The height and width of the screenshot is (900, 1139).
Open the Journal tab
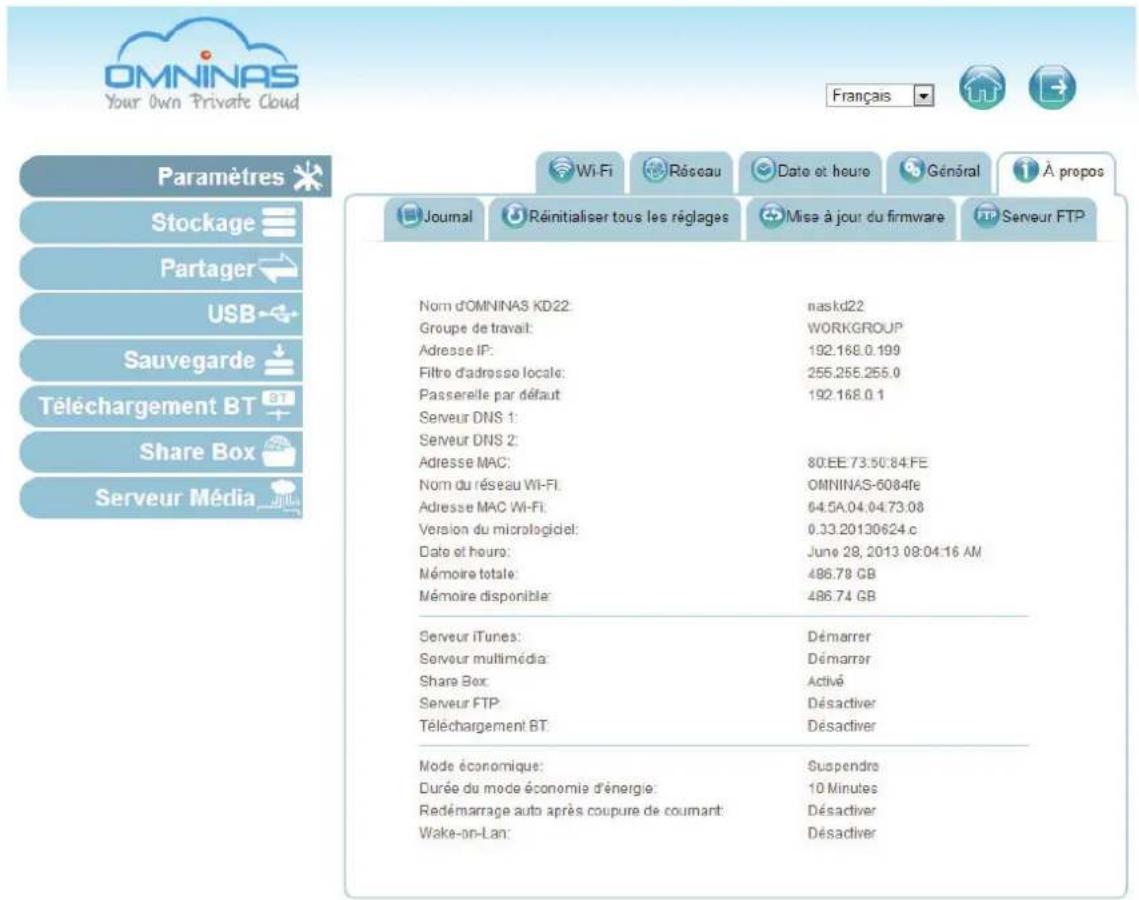click(434, 217)
